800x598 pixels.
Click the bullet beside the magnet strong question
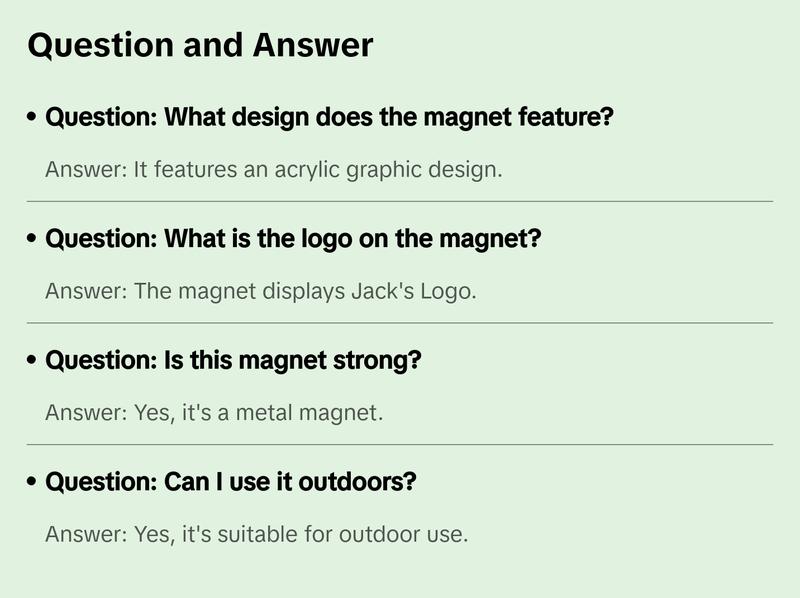[33, 361]
